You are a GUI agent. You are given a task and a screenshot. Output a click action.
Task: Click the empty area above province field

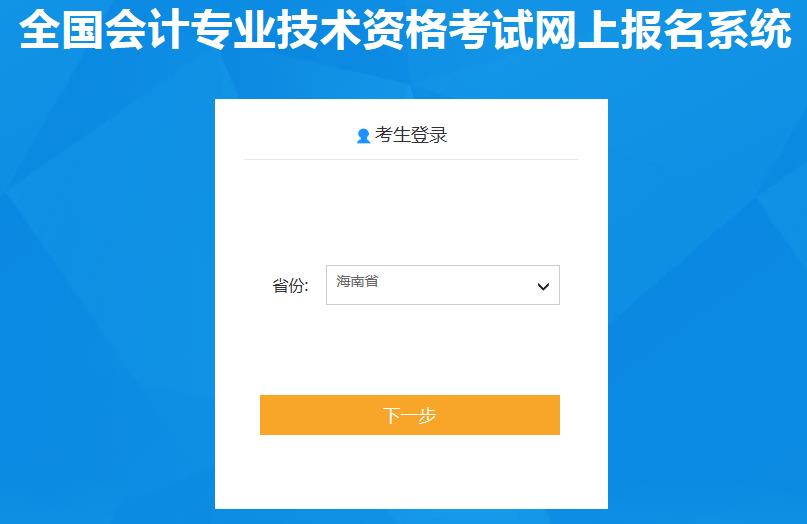(x=411, y=211)
